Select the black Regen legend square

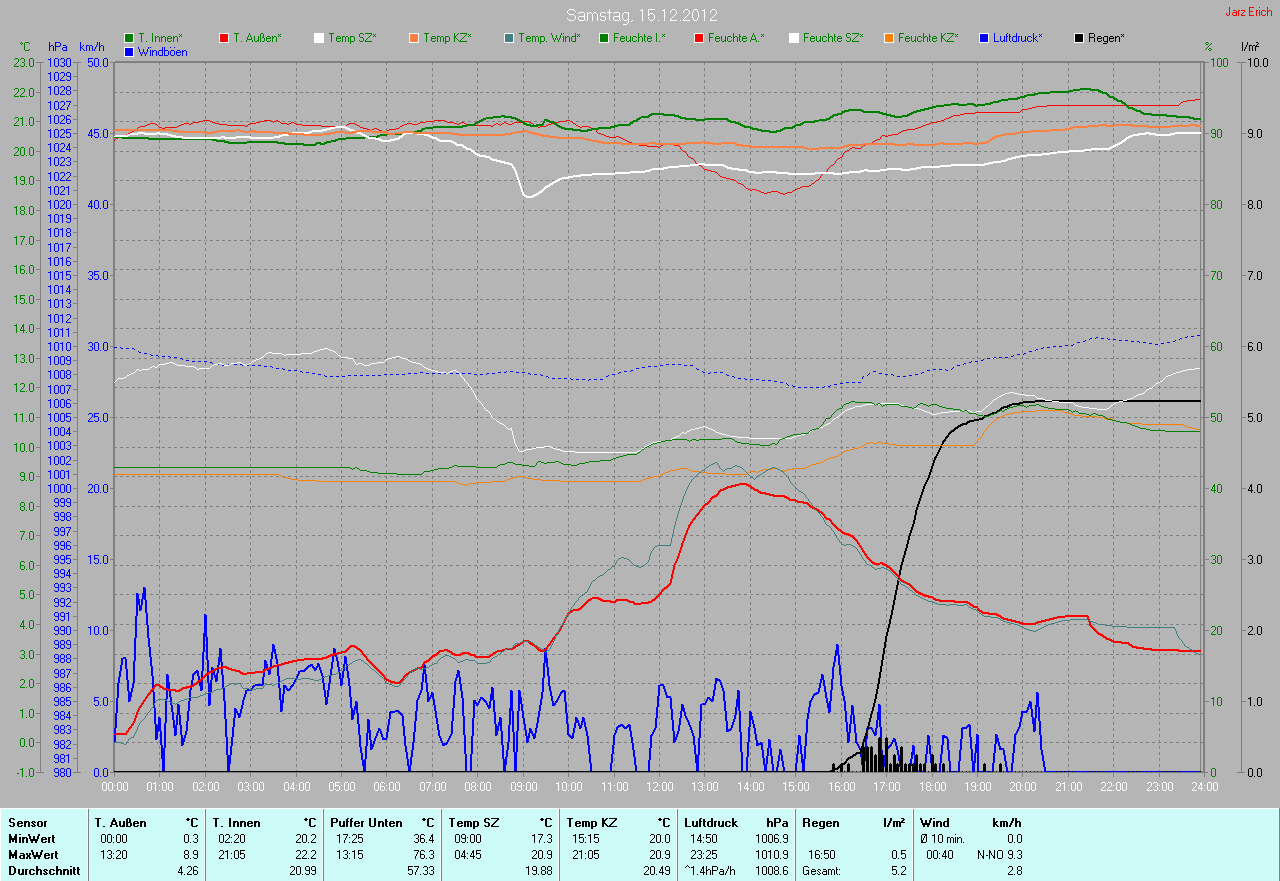pos(1079,38)
